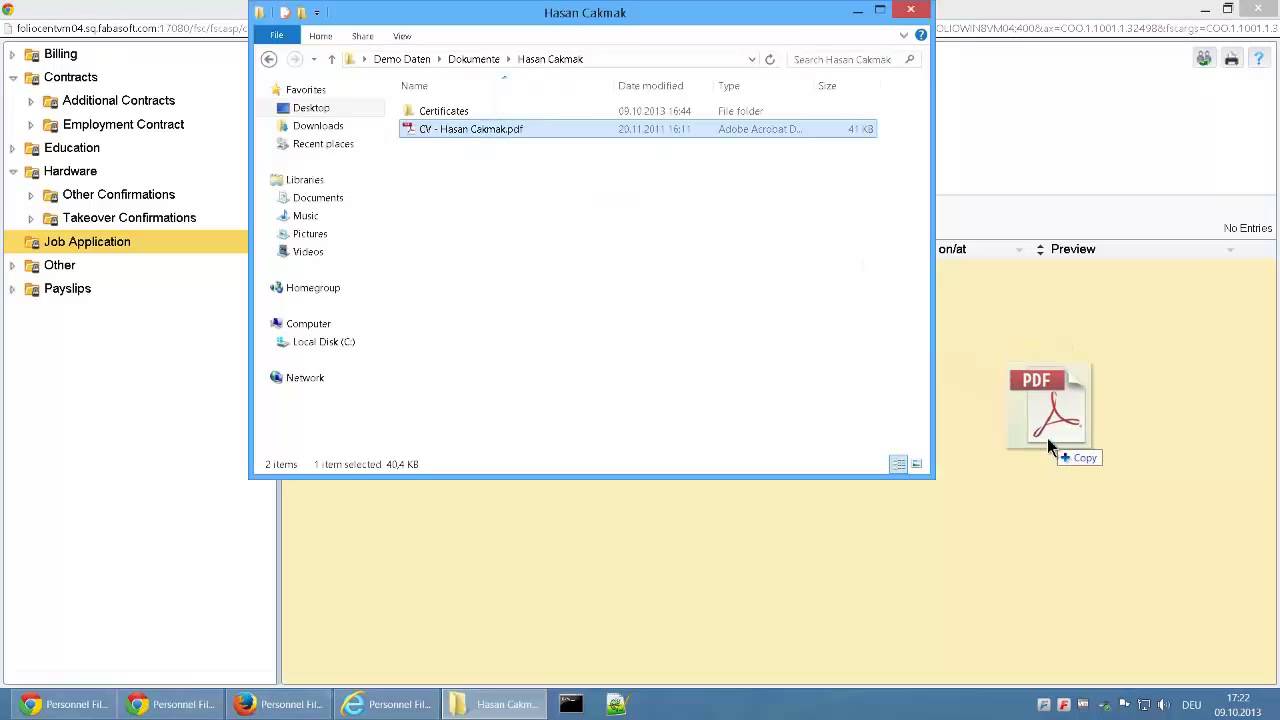Screen dimensions: 1280x720
Task: Open the Home ribbon tab
Action: tap(320, 36)
